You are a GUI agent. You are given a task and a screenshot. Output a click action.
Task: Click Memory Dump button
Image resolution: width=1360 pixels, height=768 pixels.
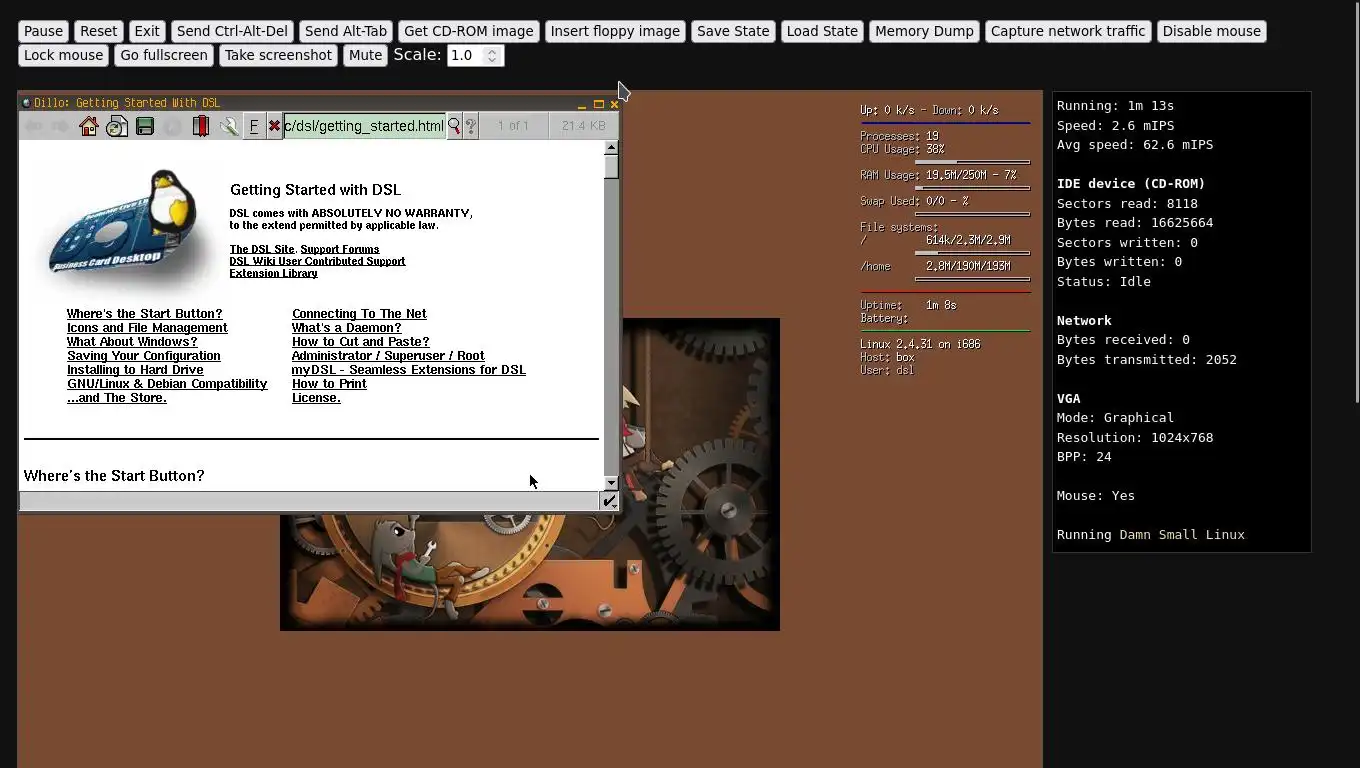click(924, 31)
